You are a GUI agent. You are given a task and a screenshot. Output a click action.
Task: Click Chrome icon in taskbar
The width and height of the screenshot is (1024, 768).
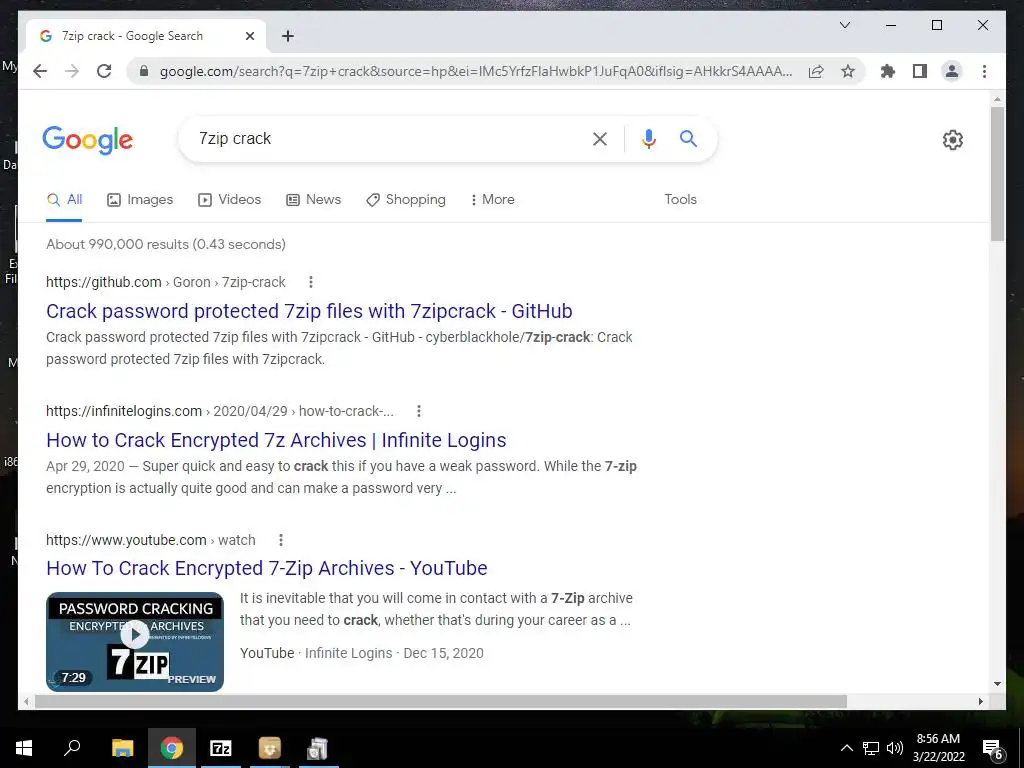point(172,748)
